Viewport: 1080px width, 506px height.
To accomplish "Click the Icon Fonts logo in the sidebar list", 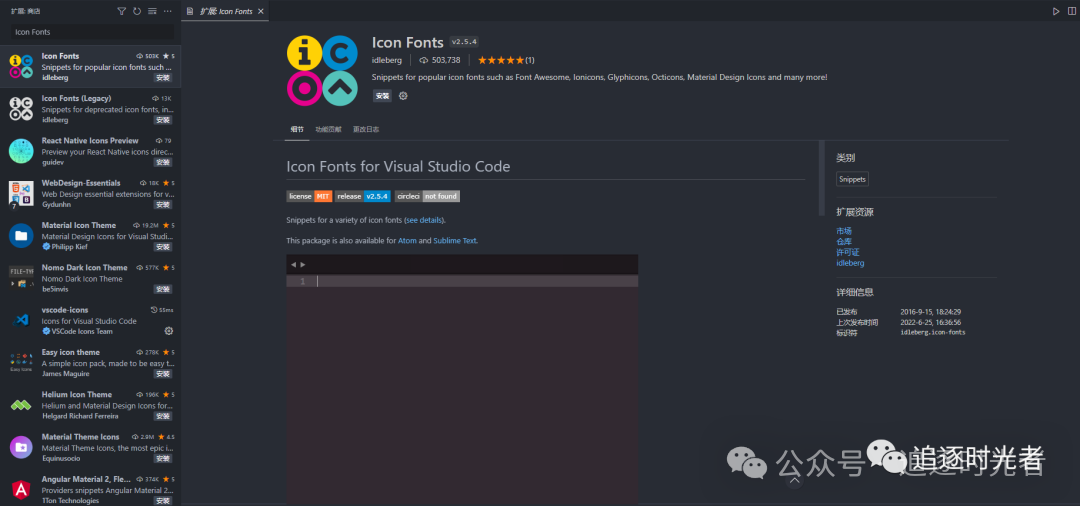I will point(21,66).
